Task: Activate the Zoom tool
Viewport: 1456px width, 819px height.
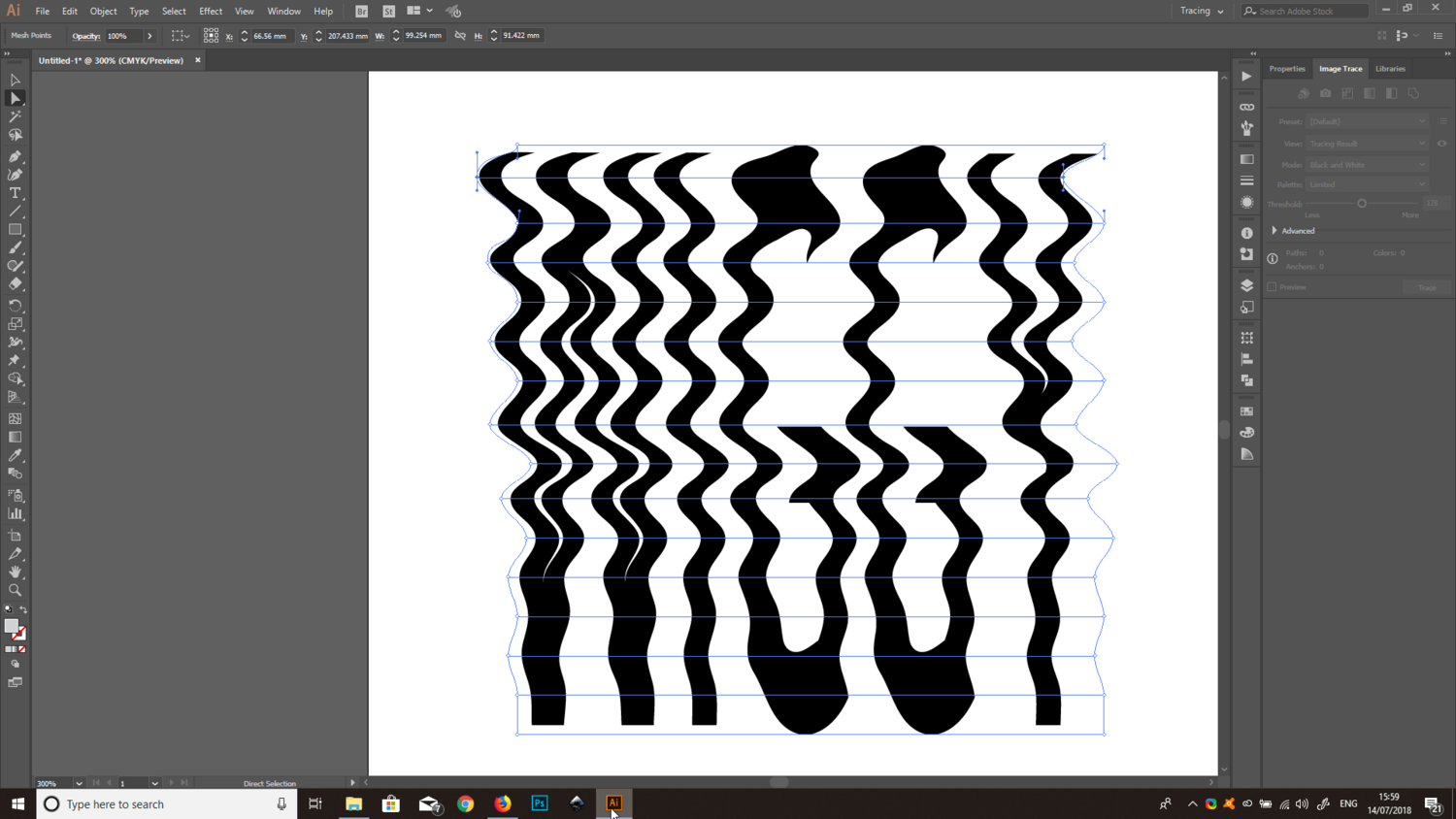Action: 15,590
